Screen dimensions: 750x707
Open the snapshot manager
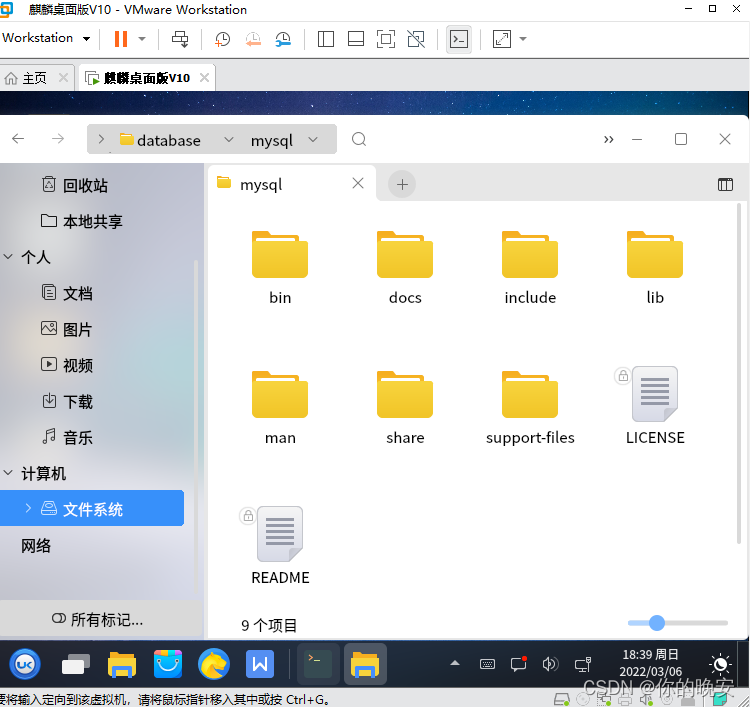coord(283,39)
